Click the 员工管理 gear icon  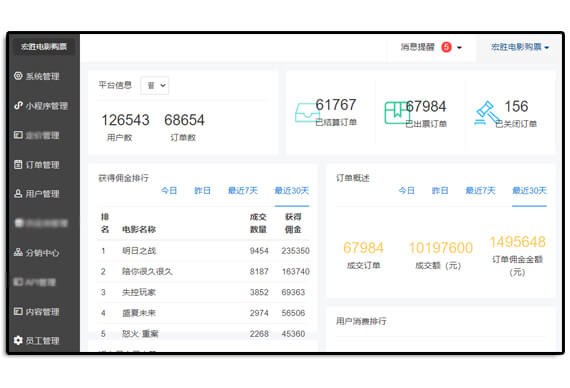pyautogui.click(x=18, y=340)
